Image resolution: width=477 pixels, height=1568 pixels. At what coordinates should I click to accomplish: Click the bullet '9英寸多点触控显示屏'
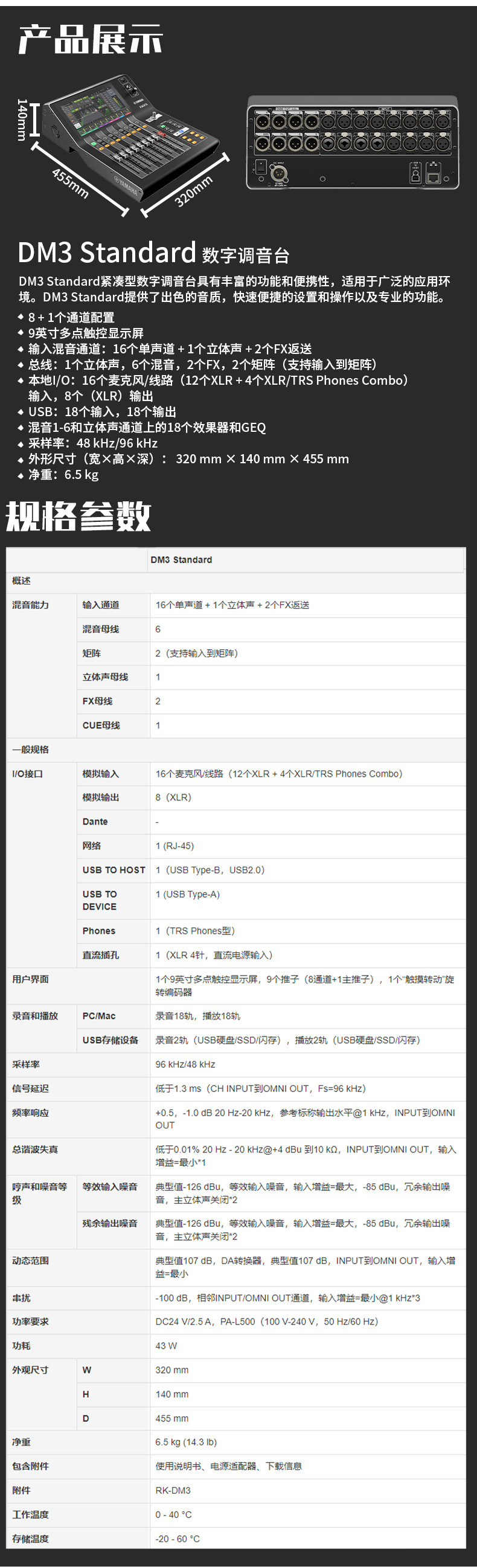(86, 333)
